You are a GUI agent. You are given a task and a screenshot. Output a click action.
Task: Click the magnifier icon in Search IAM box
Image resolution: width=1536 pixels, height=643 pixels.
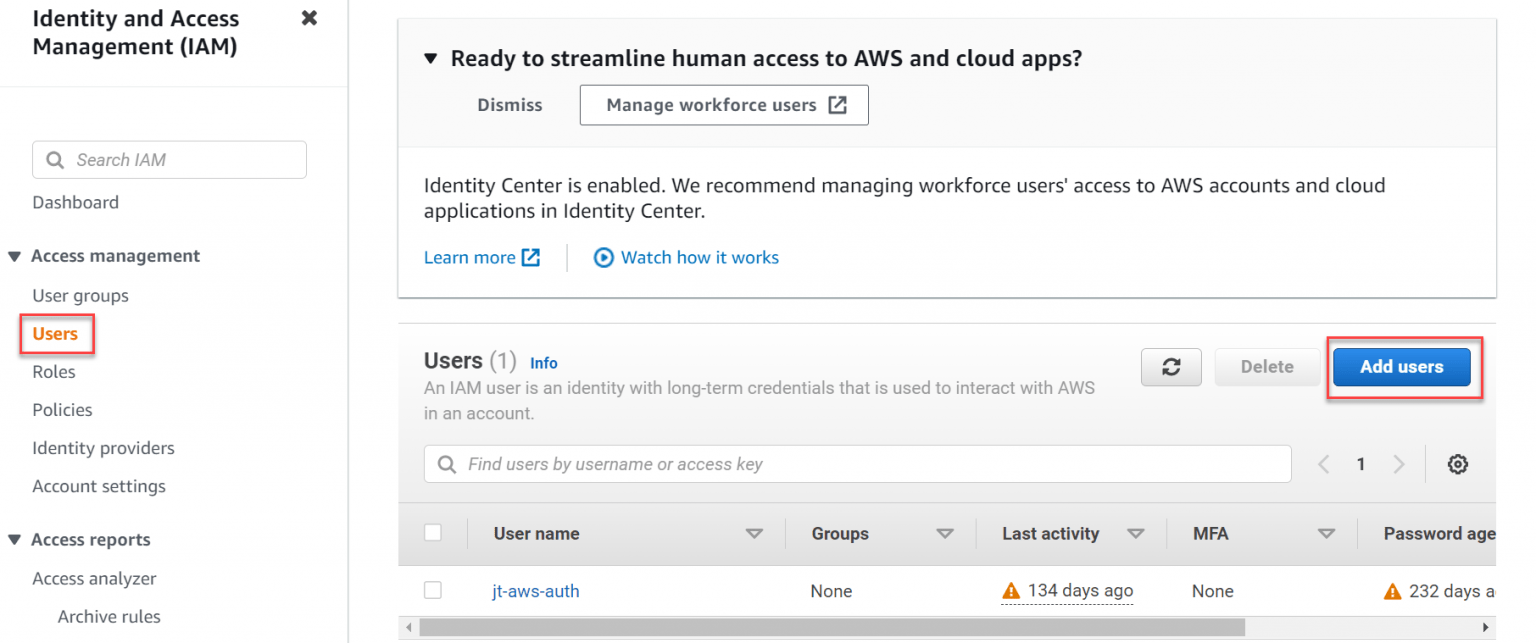57,159
